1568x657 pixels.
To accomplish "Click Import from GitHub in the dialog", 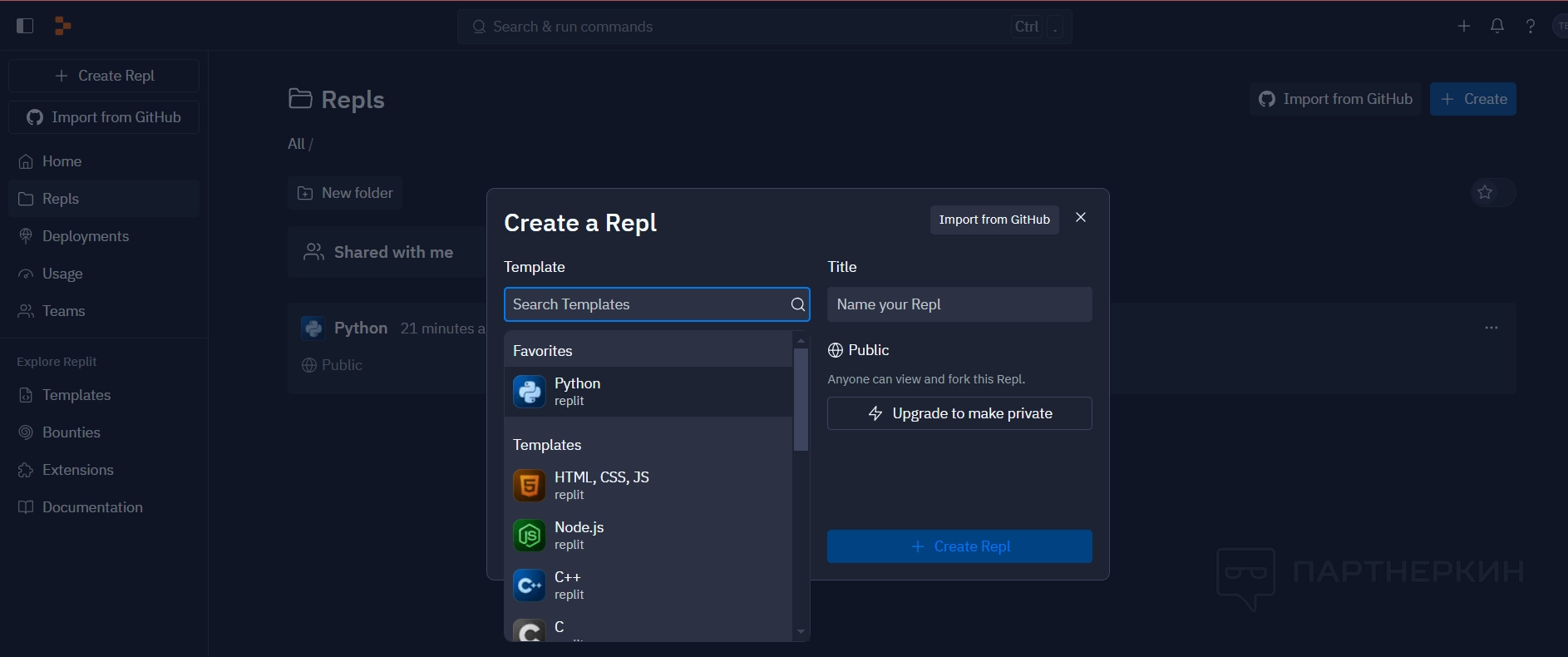I will (994, 220).
